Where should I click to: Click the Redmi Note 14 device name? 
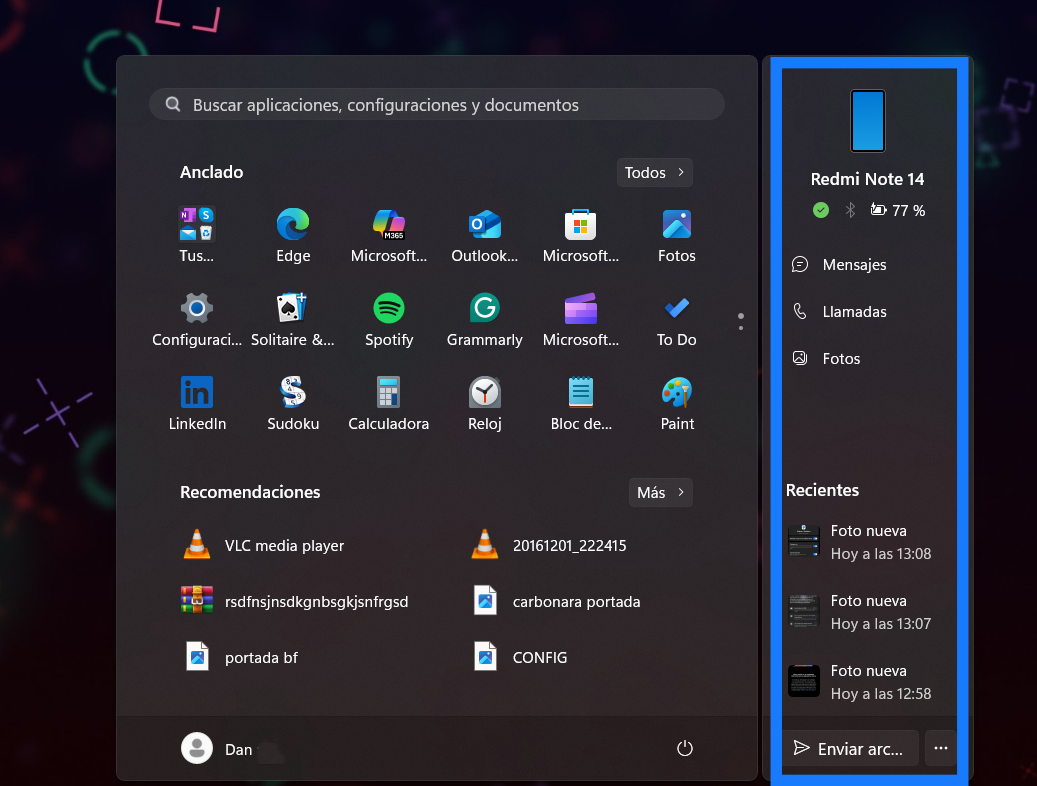click(x=868, y=179)
